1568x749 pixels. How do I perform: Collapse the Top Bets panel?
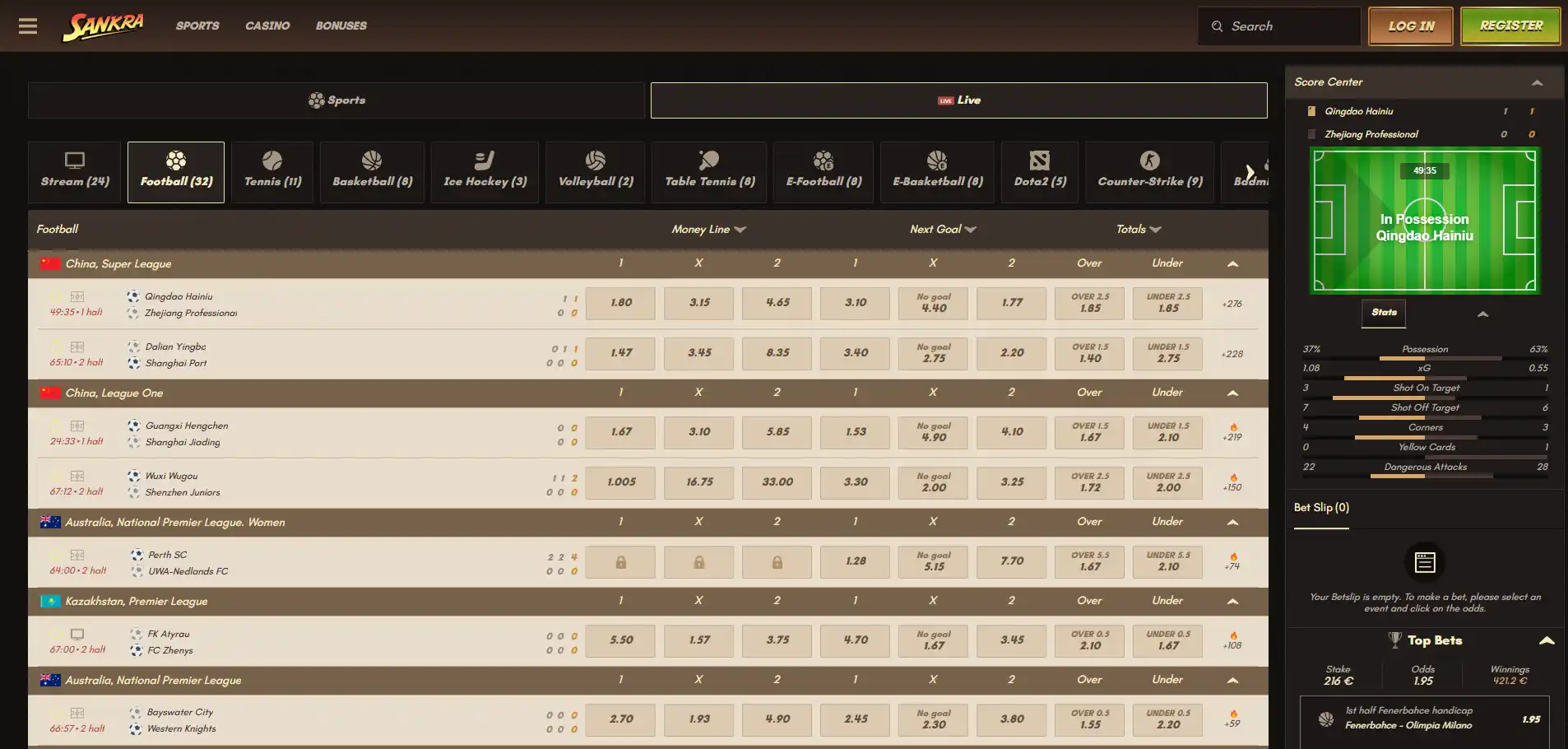(1547, 640)
